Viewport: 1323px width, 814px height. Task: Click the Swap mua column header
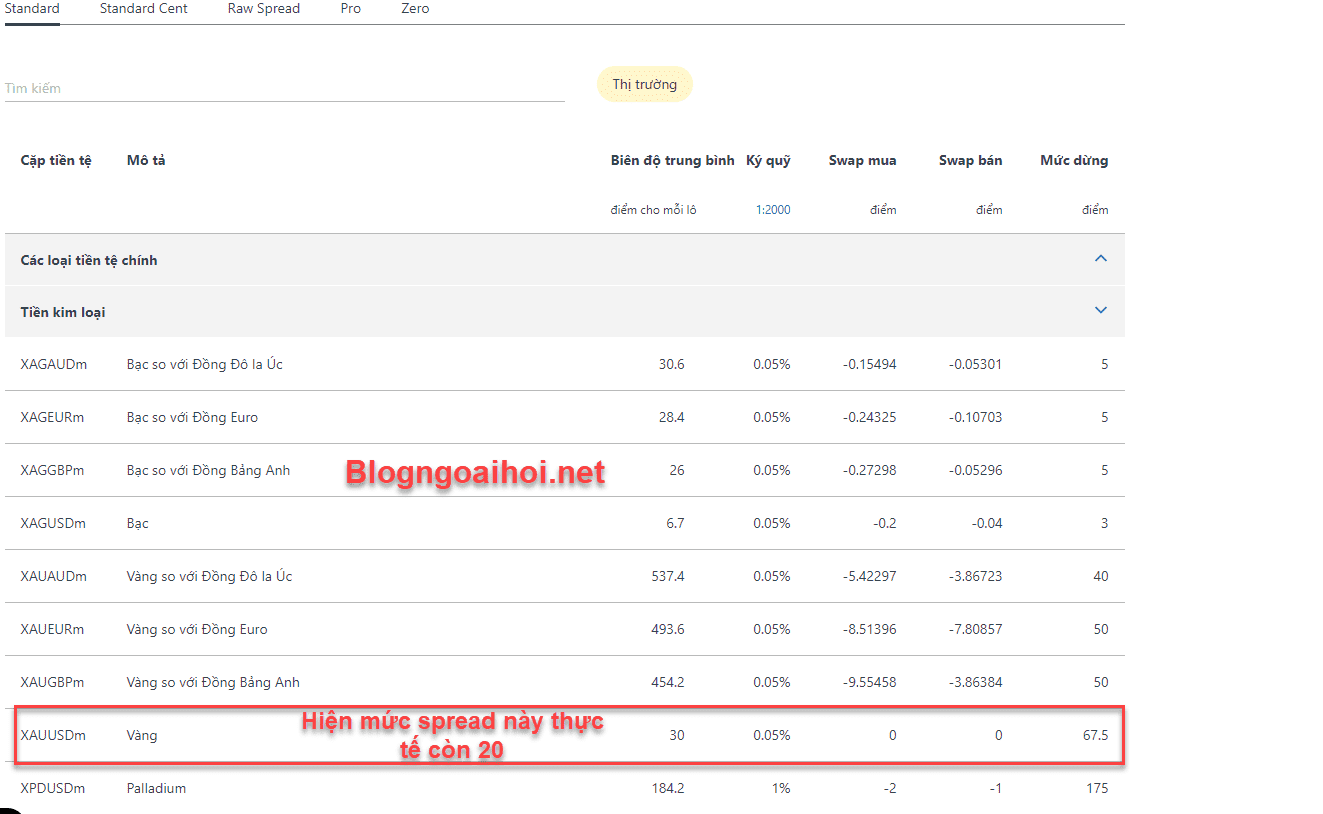coord(862,160)
